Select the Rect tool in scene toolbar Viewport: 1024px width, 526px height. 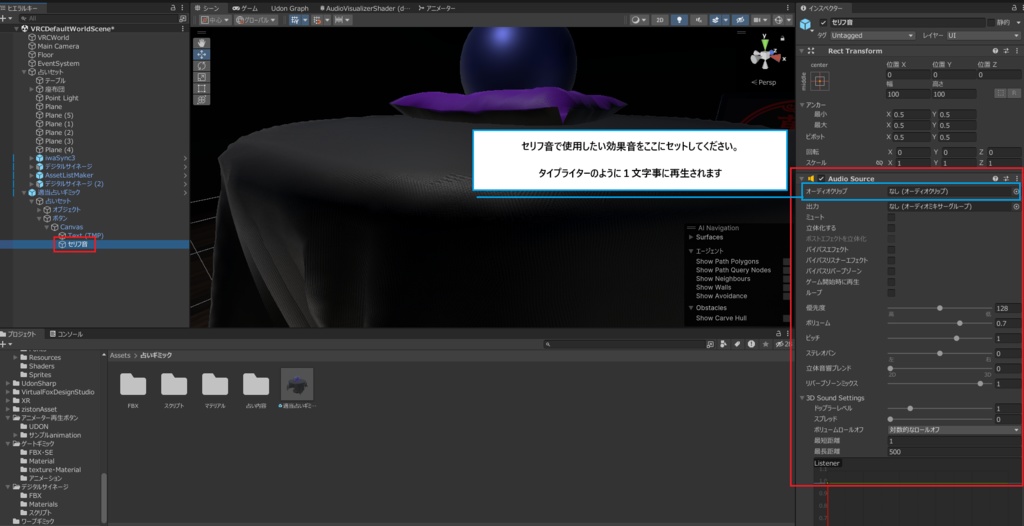point(201,88)
